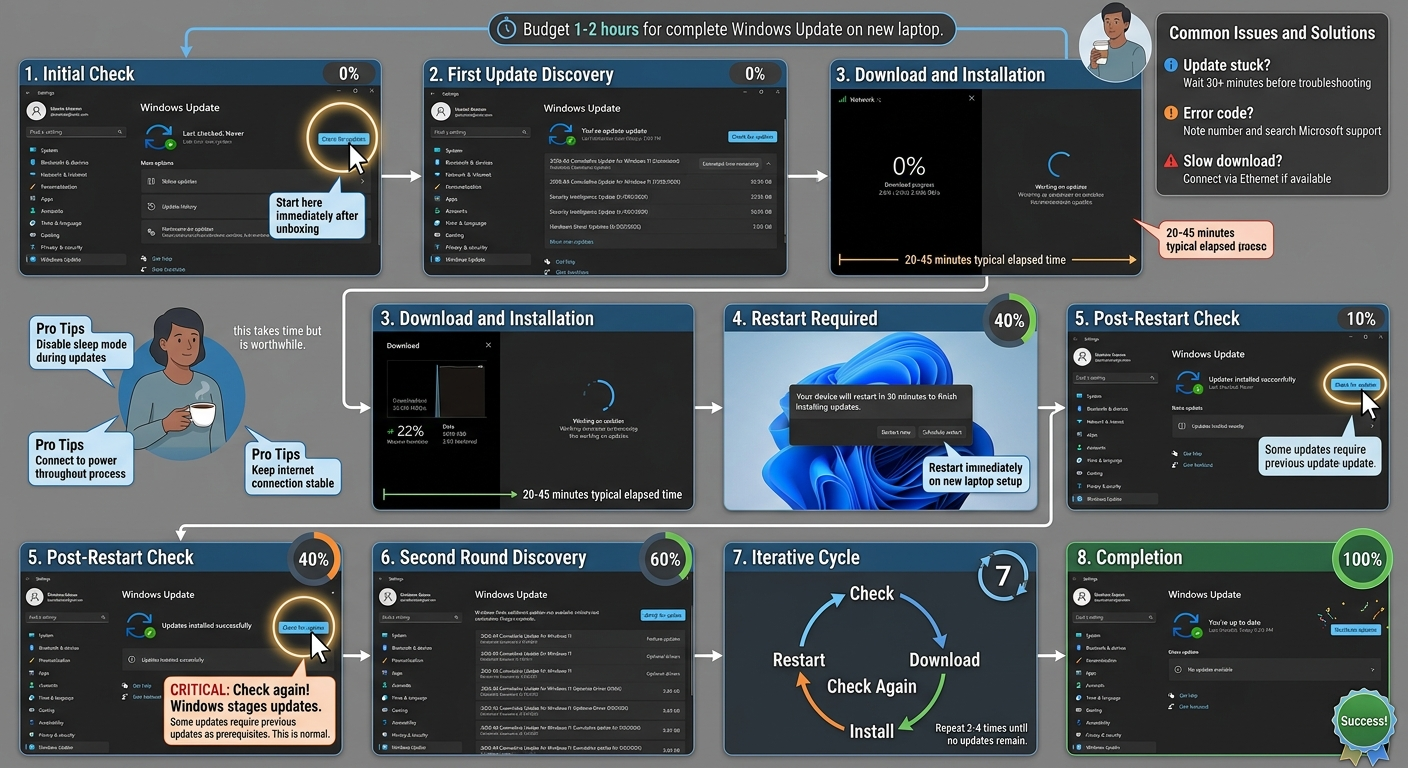
Task: Click Check for updates in Second Round Discovery
Action: pyautogui.click(x=663, y=615)
